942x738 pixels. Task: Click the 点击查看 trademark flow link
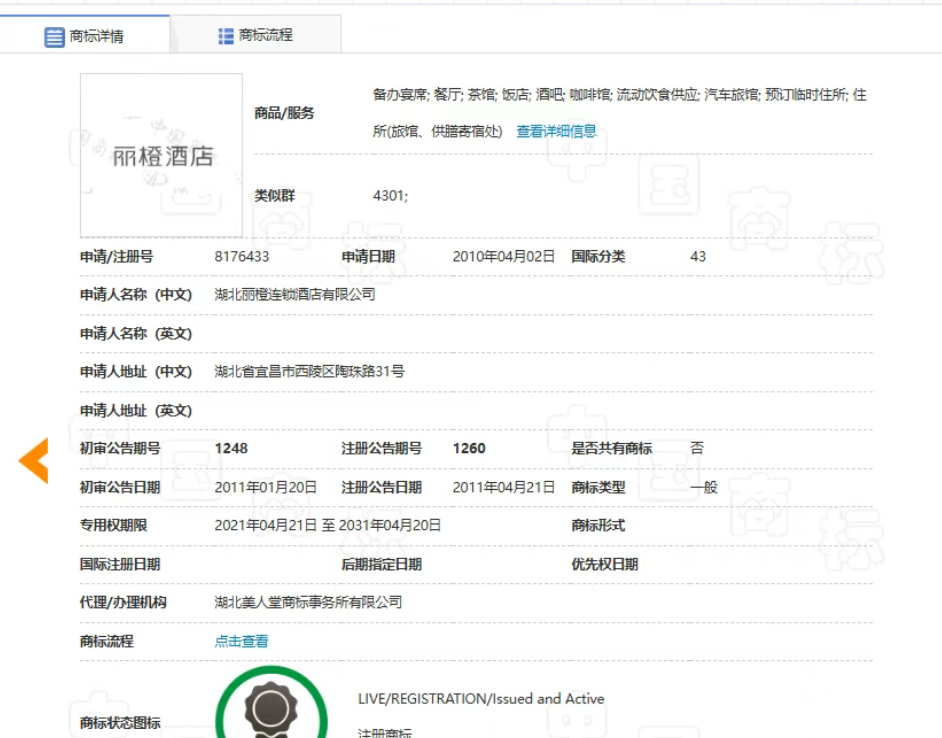click(x=242, y=641)
